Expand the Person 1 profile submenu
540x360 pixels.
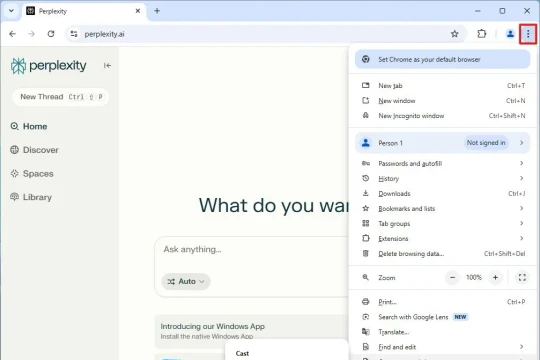pos(443,143)
